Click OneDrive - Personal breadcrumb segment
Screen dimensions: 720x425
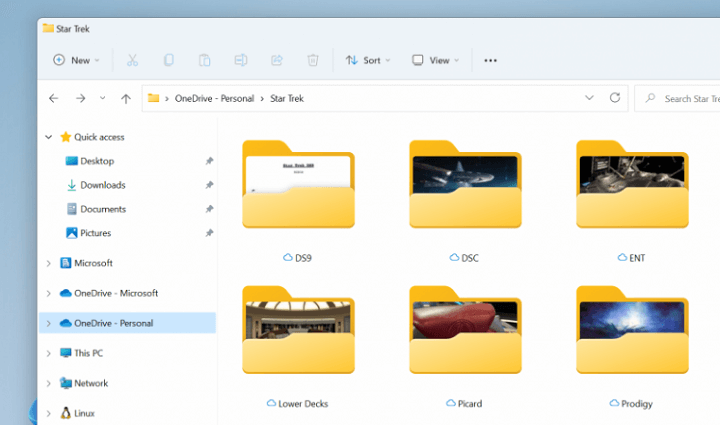214,98
